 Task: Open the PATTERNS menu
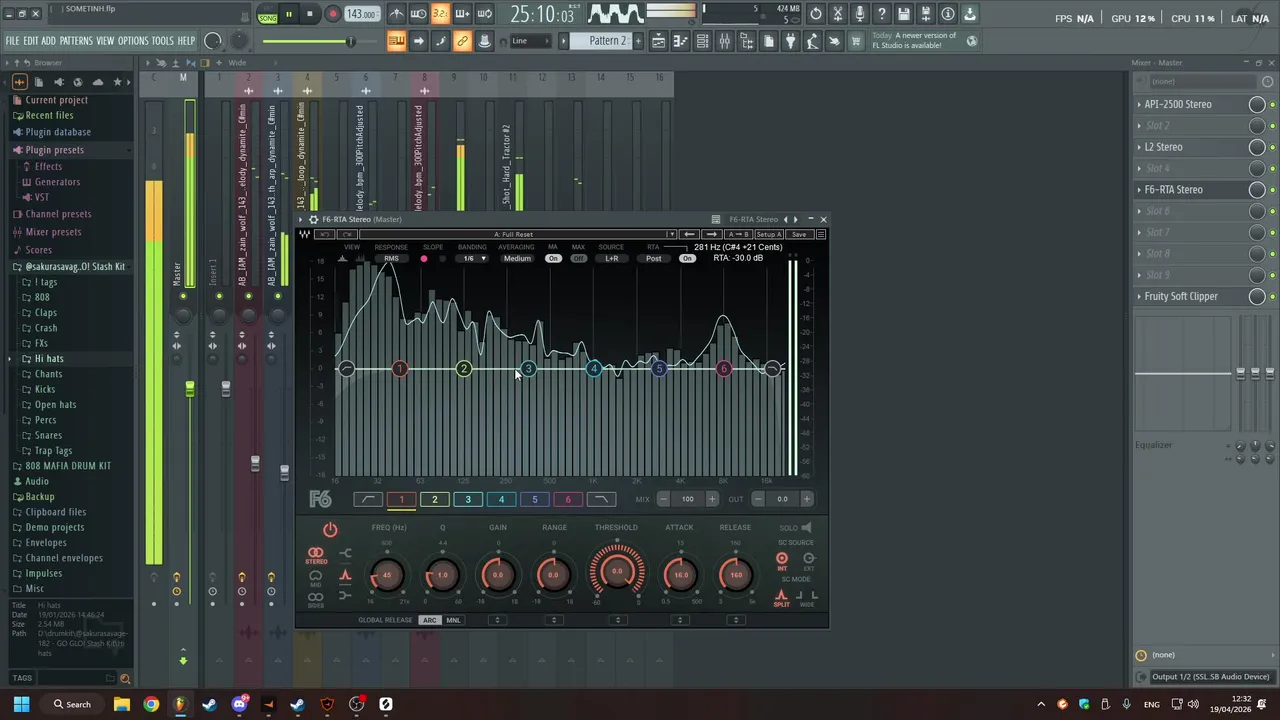[x=76, y=41]
